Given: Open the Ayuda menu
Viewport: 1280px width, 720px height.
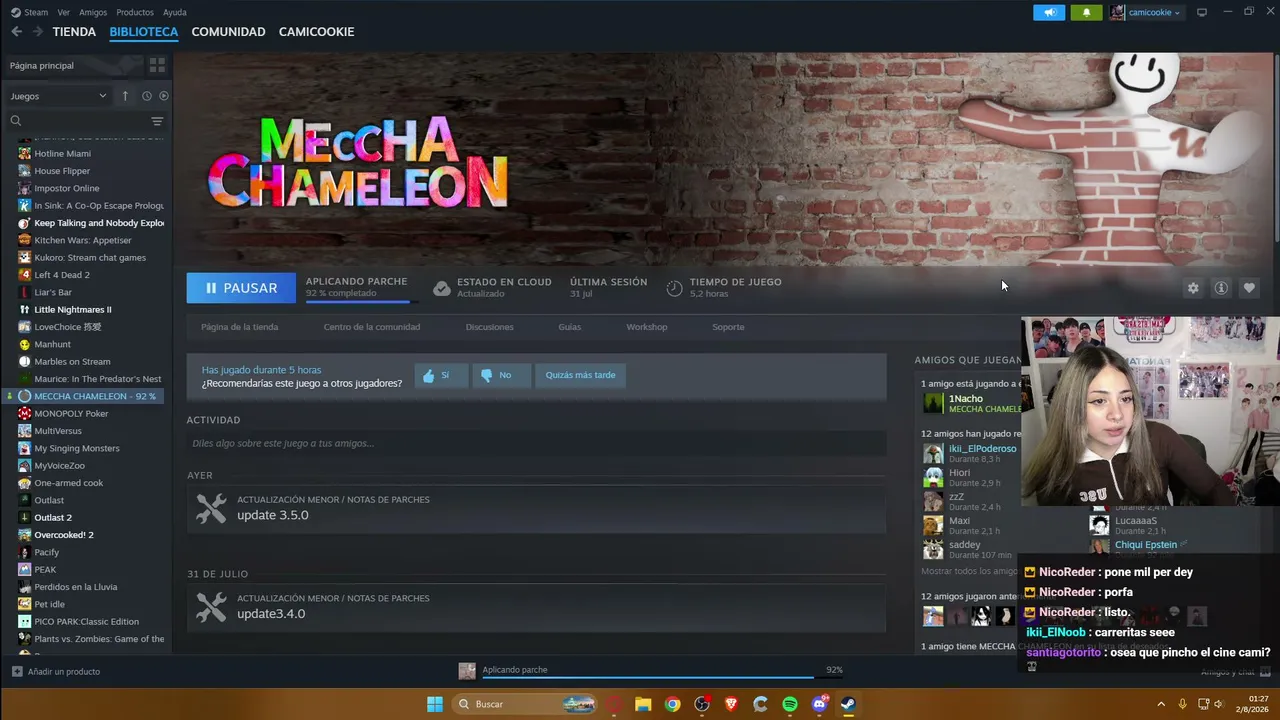Looking at the screenshot, I should point(175,12).
